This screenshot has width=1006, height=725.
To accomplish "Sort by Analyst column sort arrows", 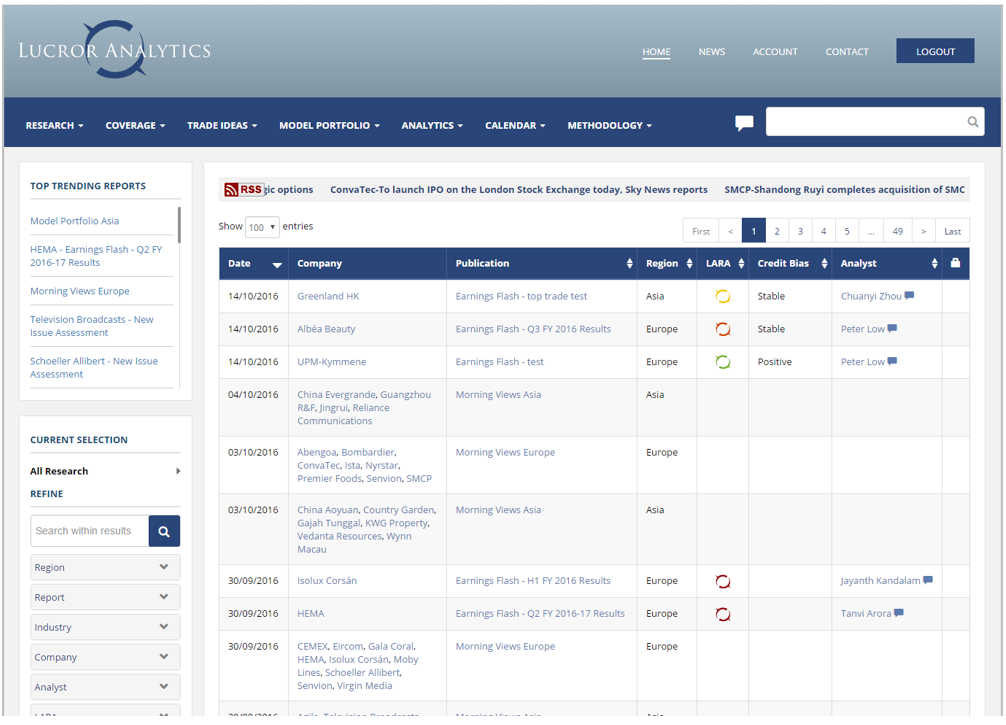I will pos(934,264).
